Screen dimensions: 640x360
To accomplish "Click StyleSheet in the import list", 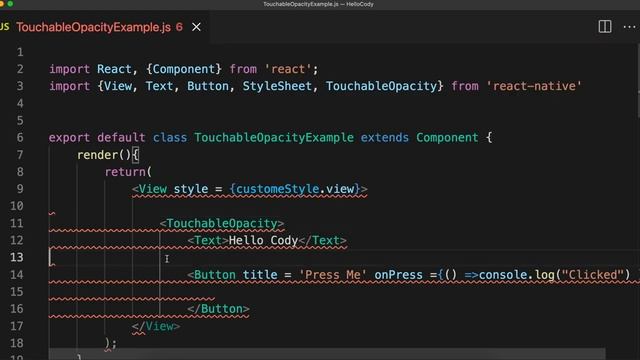I will click(277, 86).
